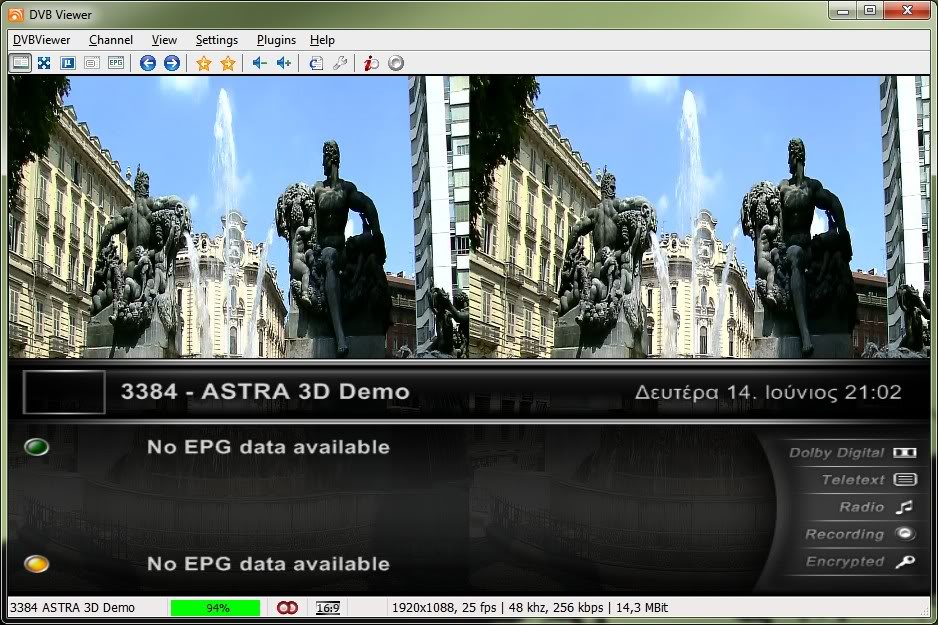Click the Radio music note icon
Image resolution: width=938 pixels, height=625 pixels.
coord(904,507)
